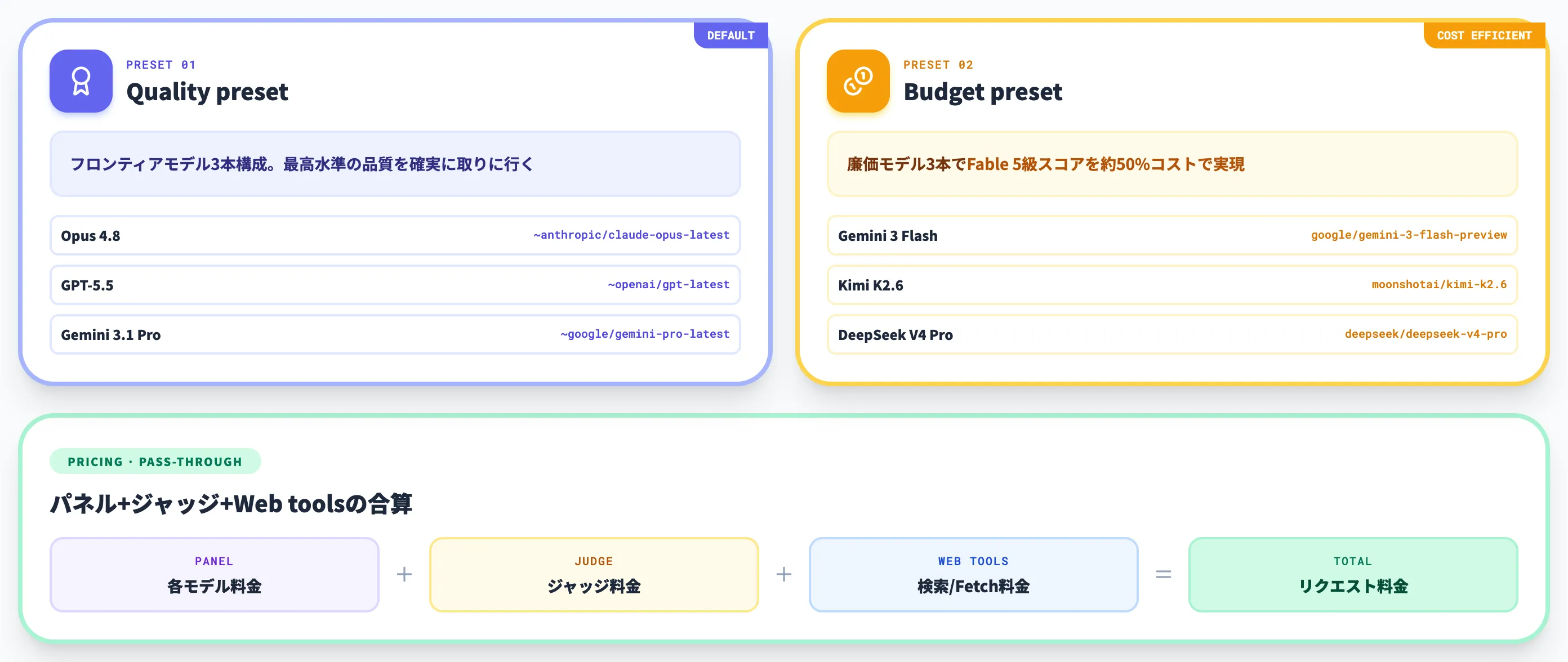Select the GPT-5.5 model row
Image resolution: width=1568 pixels, height=662 pixels.
(x=395, y=285)
